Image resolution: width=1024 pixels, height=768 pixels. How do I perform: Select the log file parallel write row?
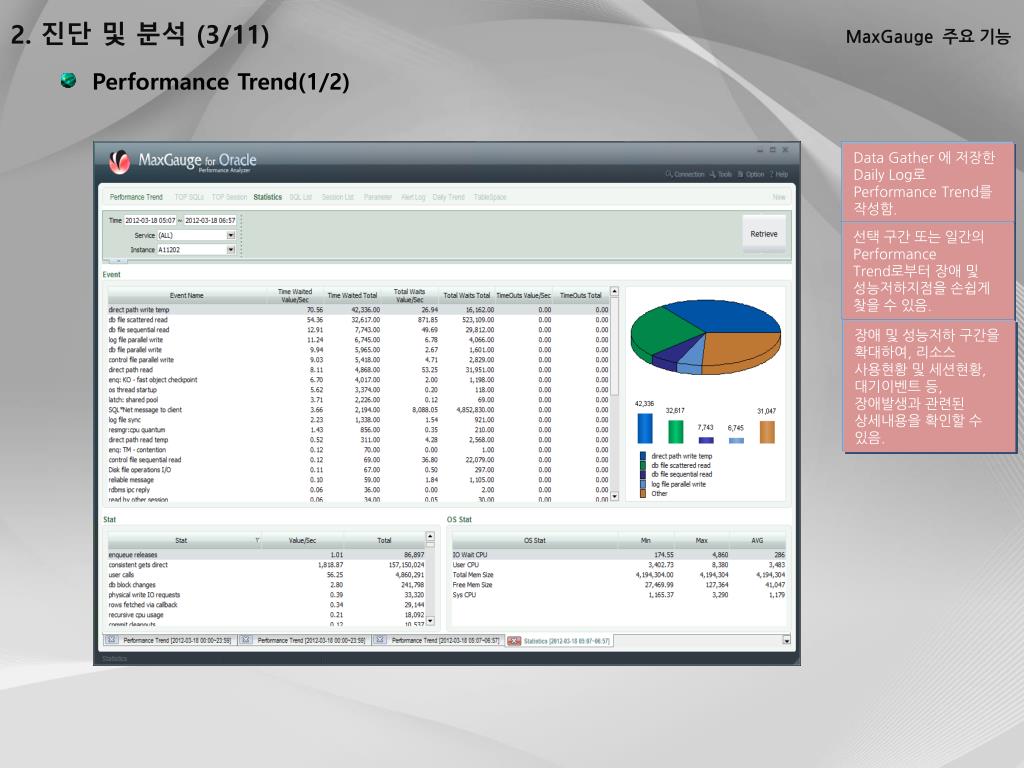tap(358, 340)
